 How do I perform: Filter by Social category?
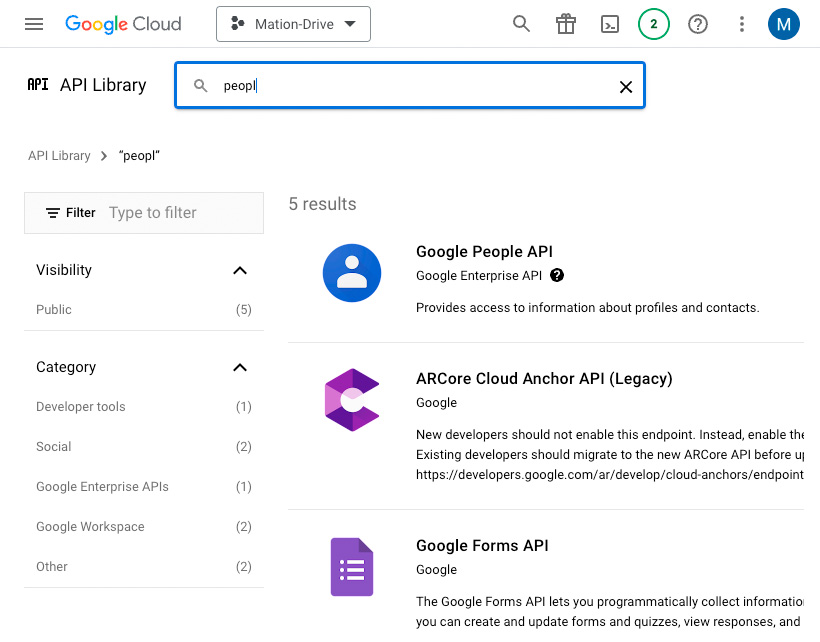144,446
